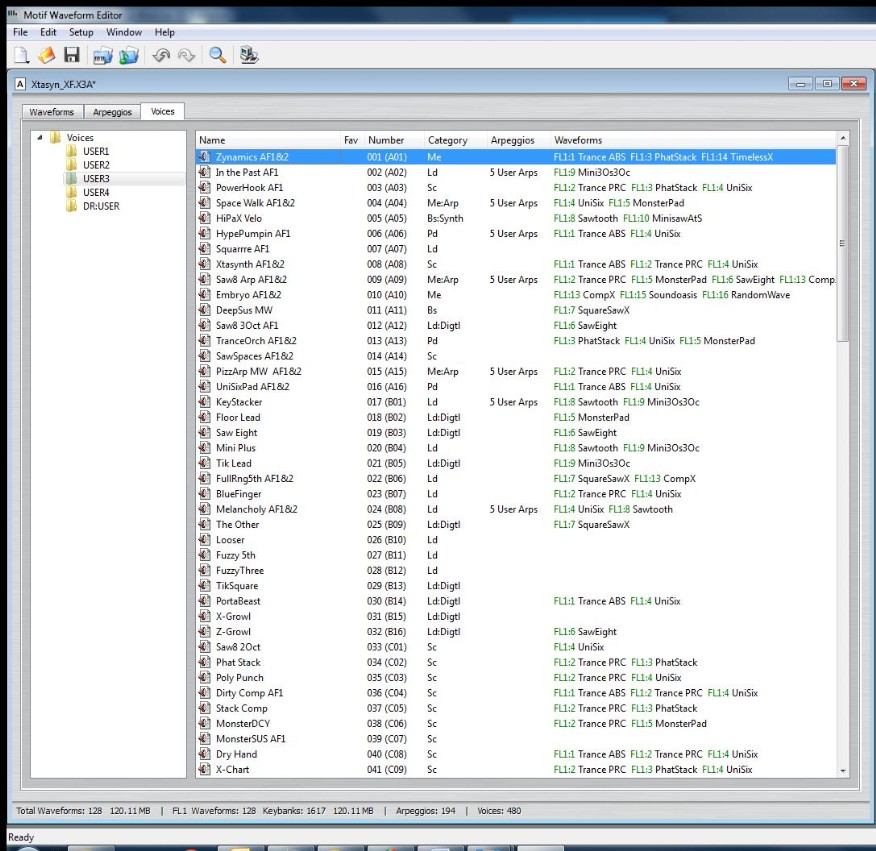The height and width of the screenshot is (851, 876).
Task: Select the Melancholy AF1&2 voice name
Action: (257, 509)
